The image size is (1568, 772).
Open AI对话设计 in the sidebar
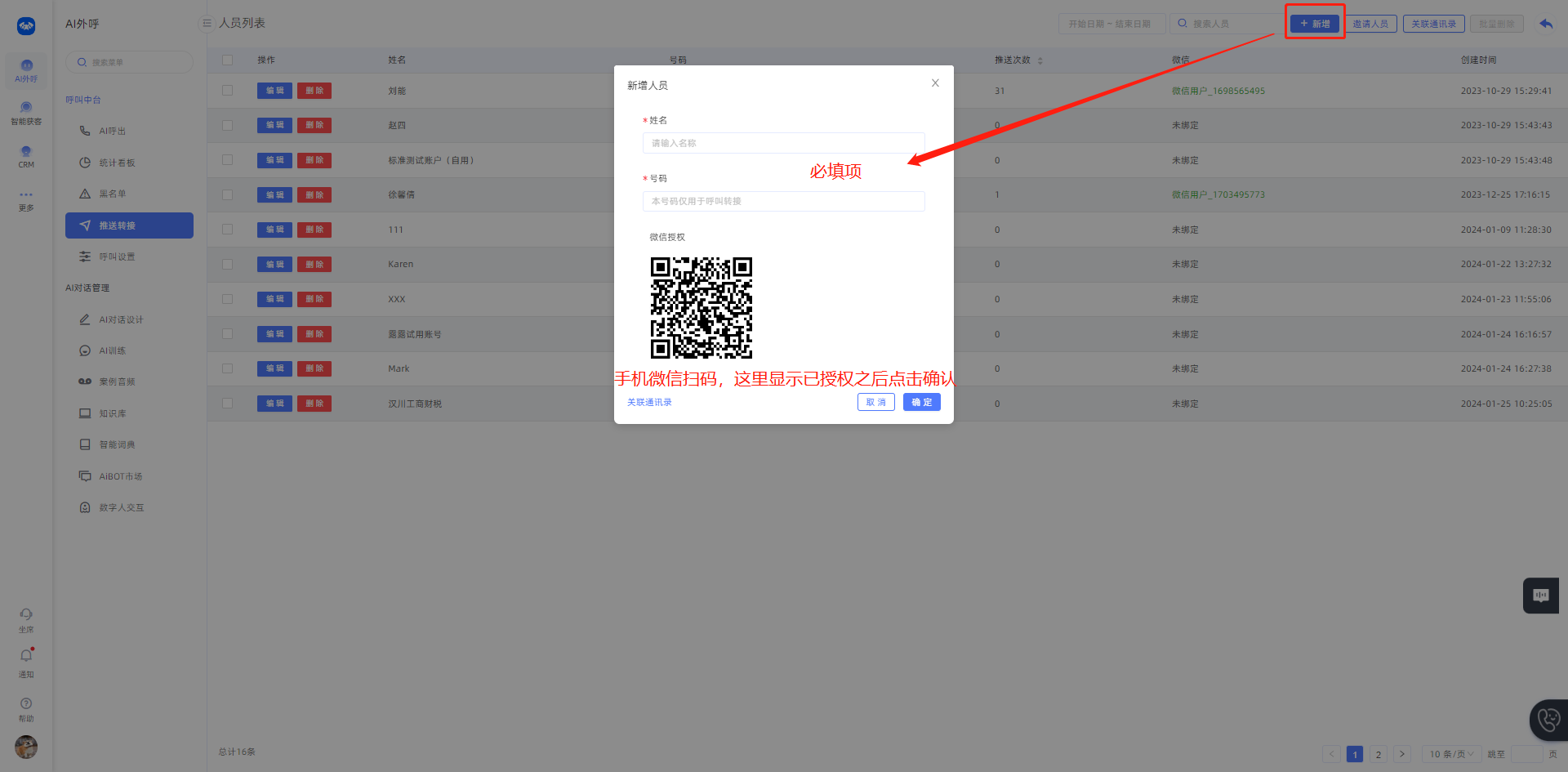129,319
